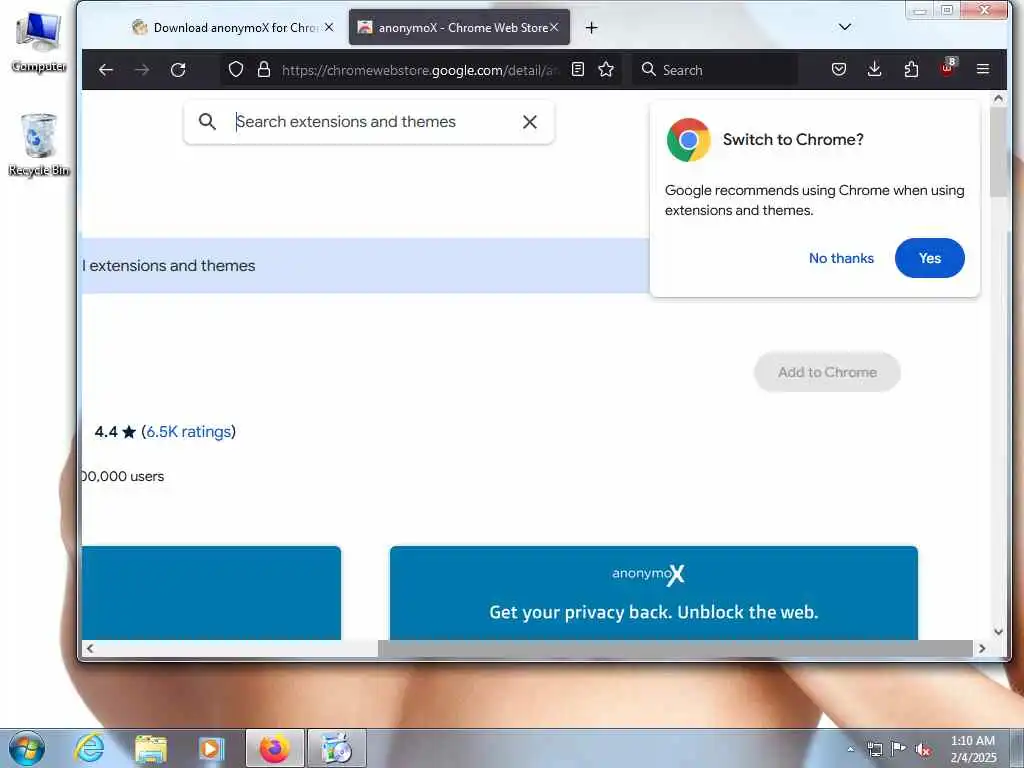1024x768 pixels.
Task: Click the scroll left arrow
Action: pyautogui.click(x=89, y=648)
